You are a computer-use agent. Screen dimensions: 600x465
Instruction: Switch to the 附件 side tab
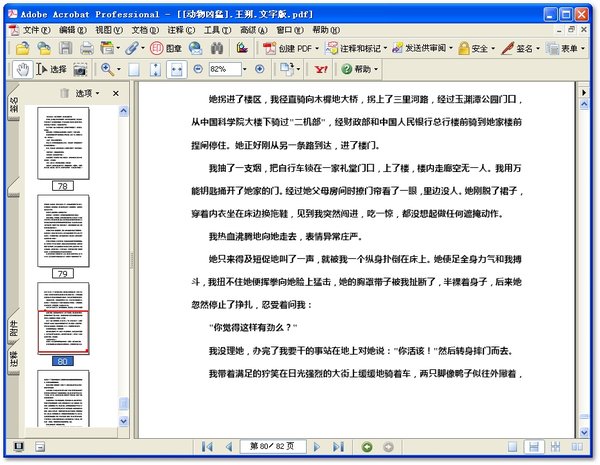click(13, 328)
